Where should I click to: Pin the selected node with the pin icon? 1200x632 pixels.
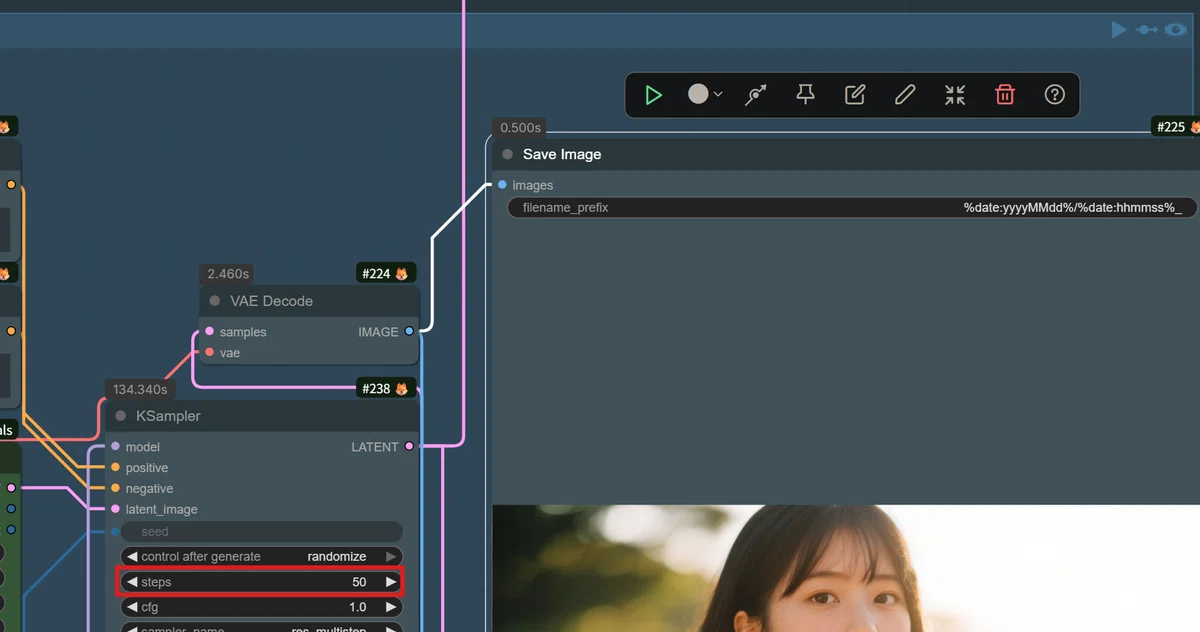pos(805,95)
